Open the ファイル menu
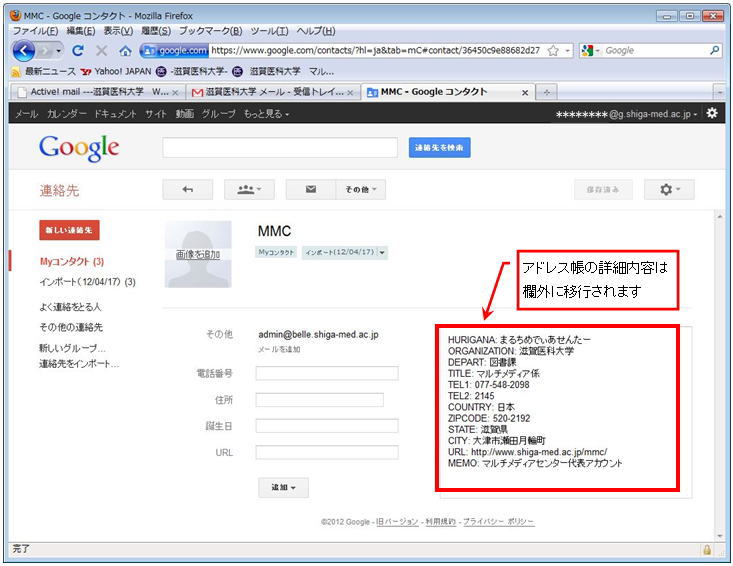733x566 pixels. pyautogui.click(x=35, y=31)
